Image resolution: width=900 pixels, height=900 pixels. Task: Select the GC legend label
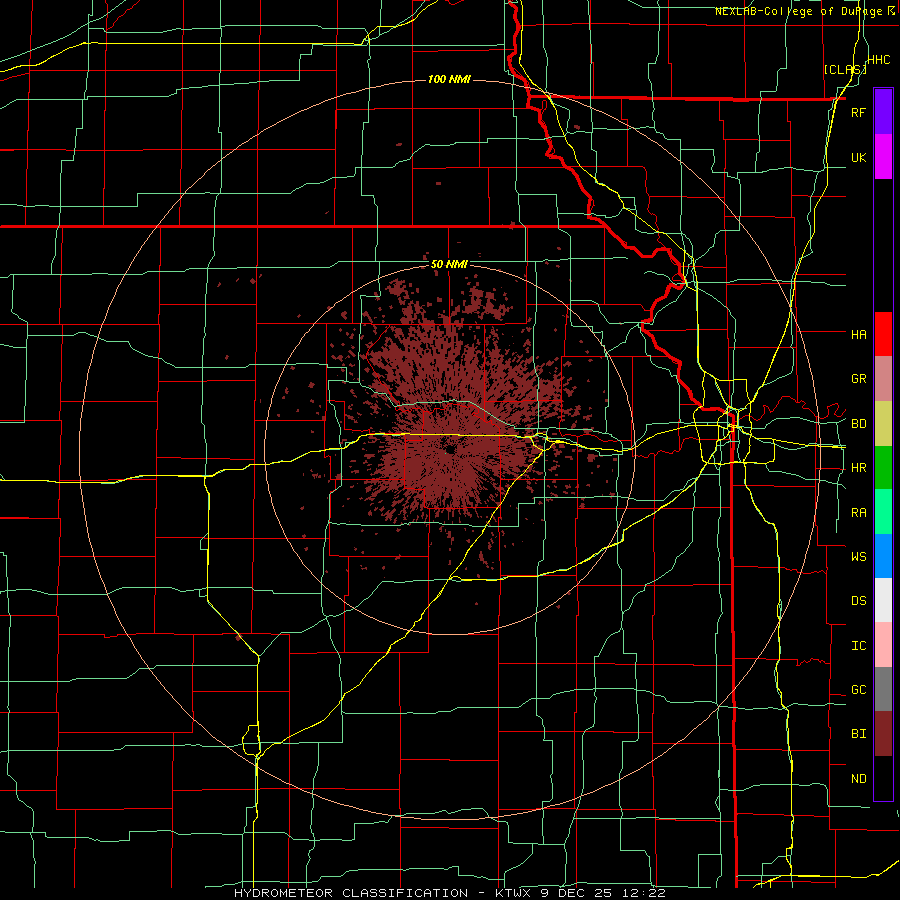pos(858,690)
